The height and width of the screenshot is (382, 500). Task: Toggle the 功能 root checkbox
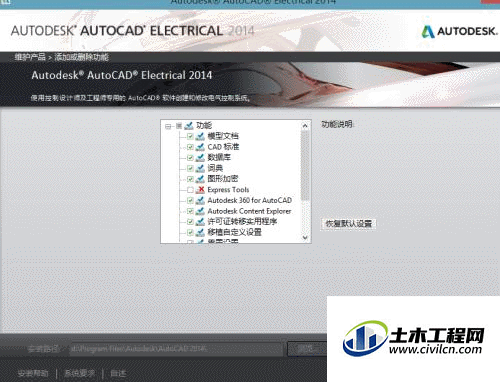(179, 126)
